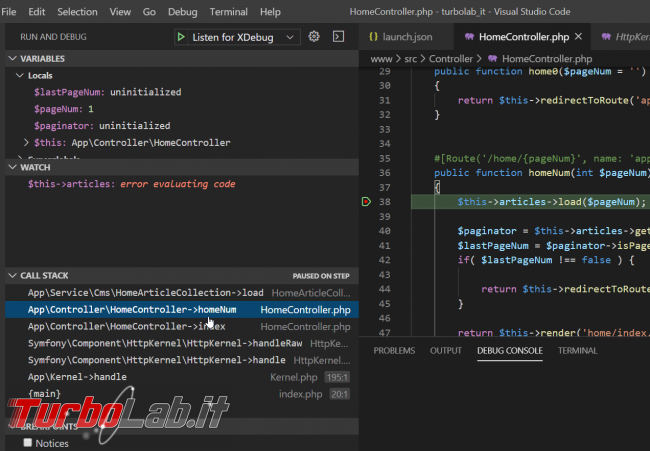Collapse the WATCH section
This screenshot has width=650, height=451.
click(x=12, y=167)
